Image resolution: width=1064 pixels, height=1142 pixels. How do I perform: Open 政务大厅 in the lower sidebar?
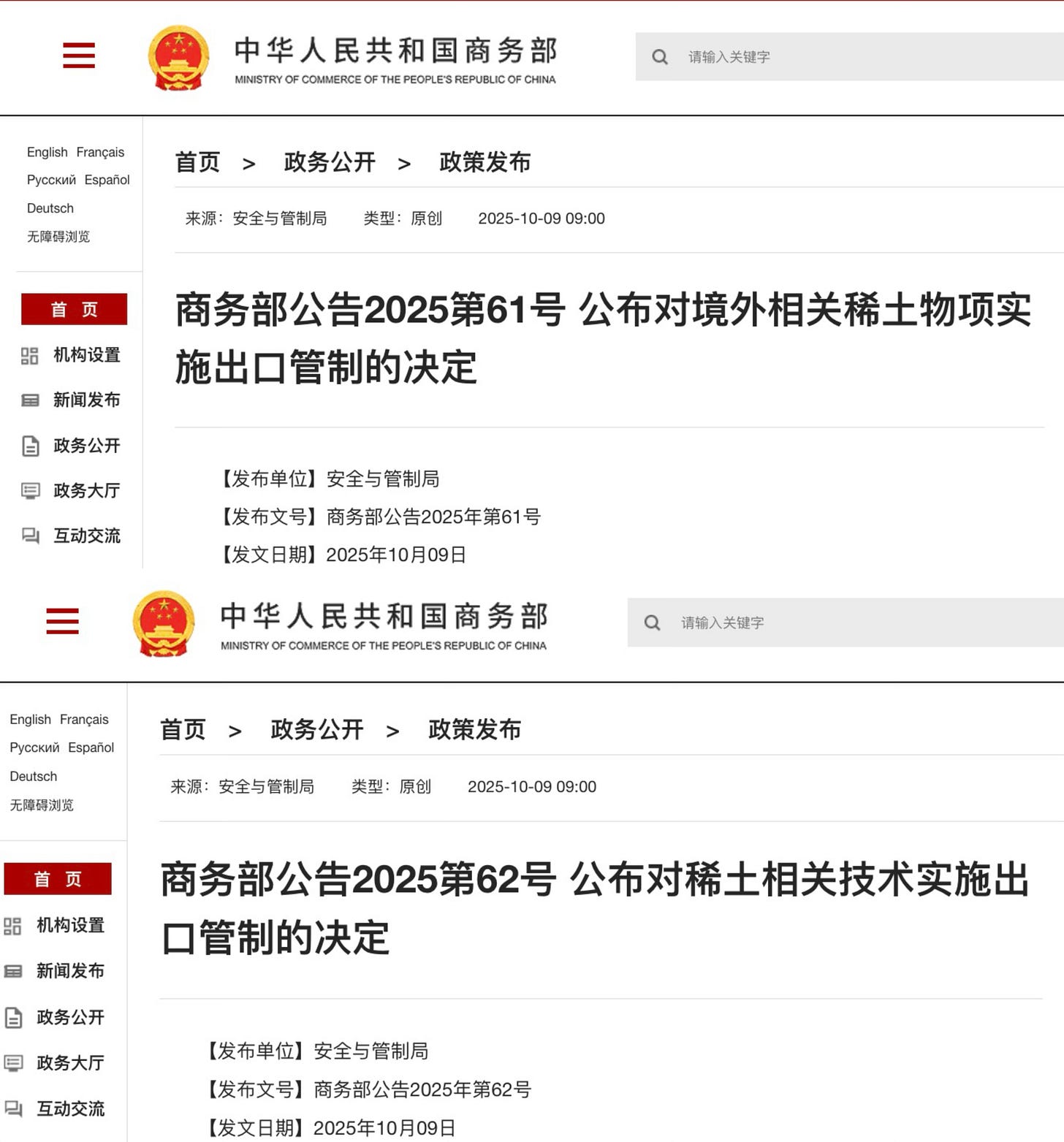point(71,1063)
